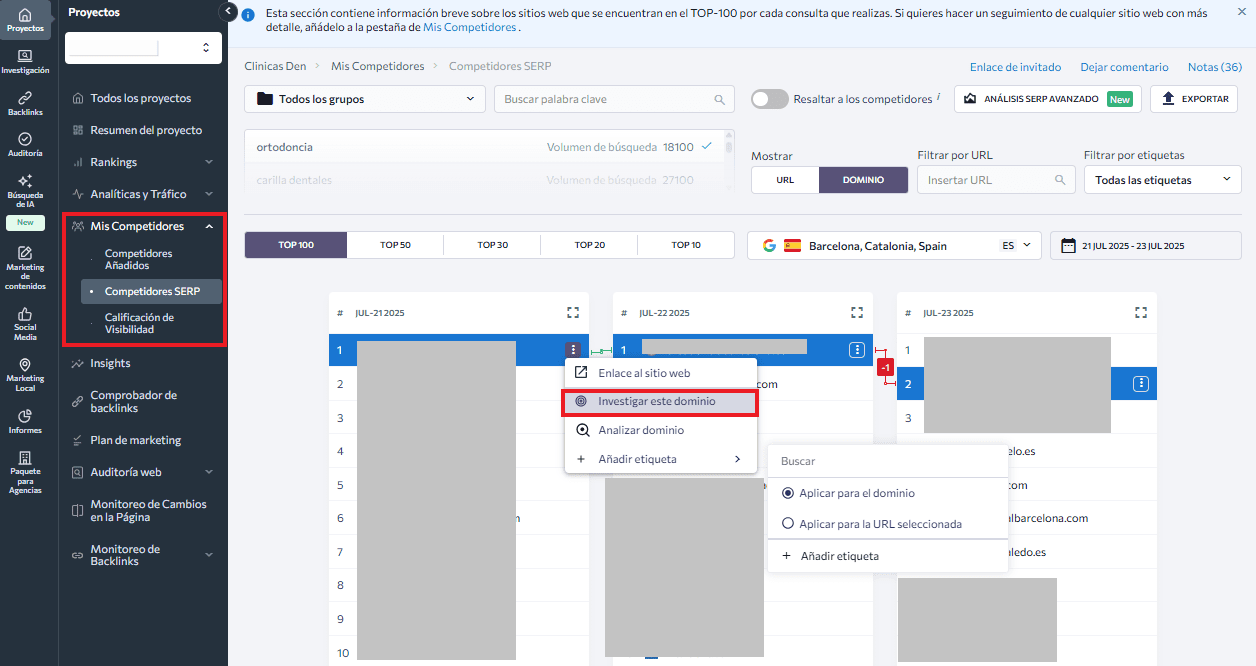The width and height of the screenshot is (1256, 666).
Task: Click three-dot menu on JUL-22 row 1
Action: click(857, 350)
